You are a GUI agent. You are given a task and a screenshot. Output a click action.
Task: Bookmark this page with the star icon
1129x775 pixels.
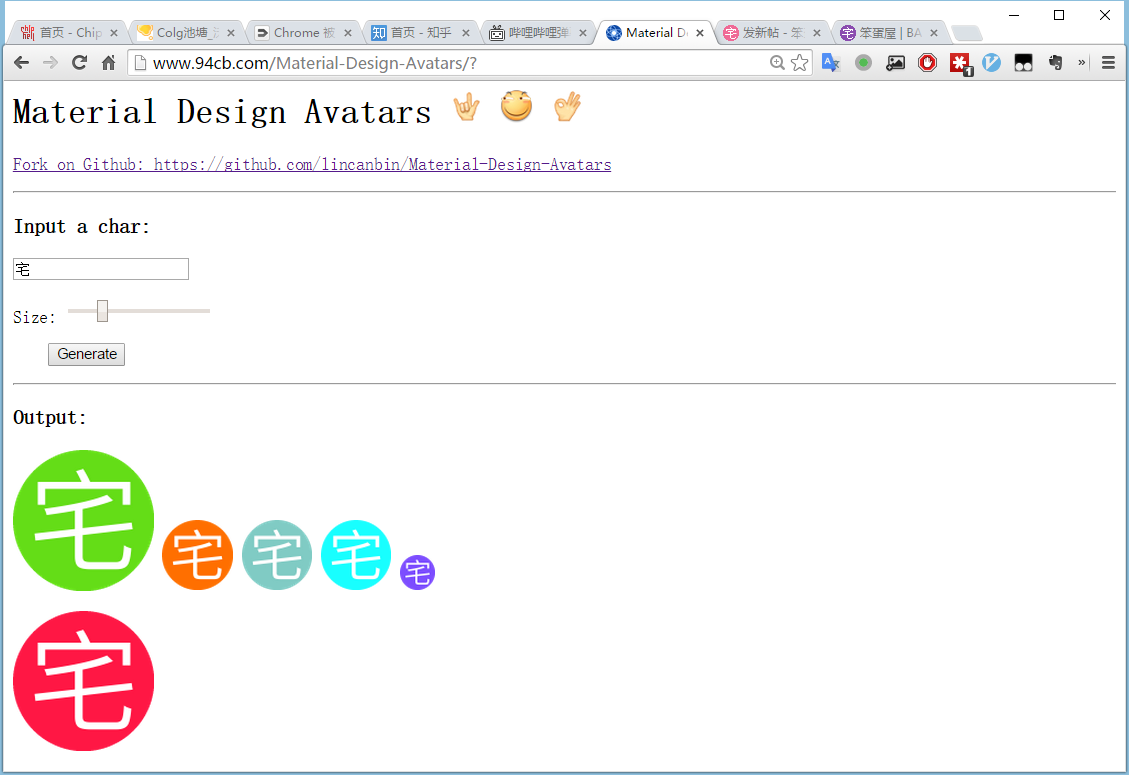(x=799, y=63)
